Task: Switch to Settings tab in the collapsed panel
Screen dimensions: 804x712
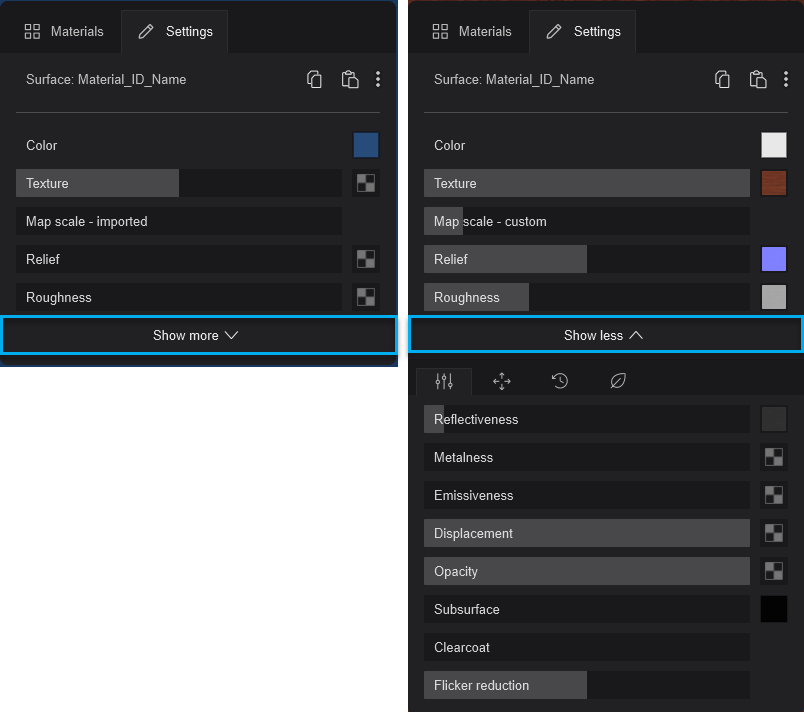Action: 175,31
